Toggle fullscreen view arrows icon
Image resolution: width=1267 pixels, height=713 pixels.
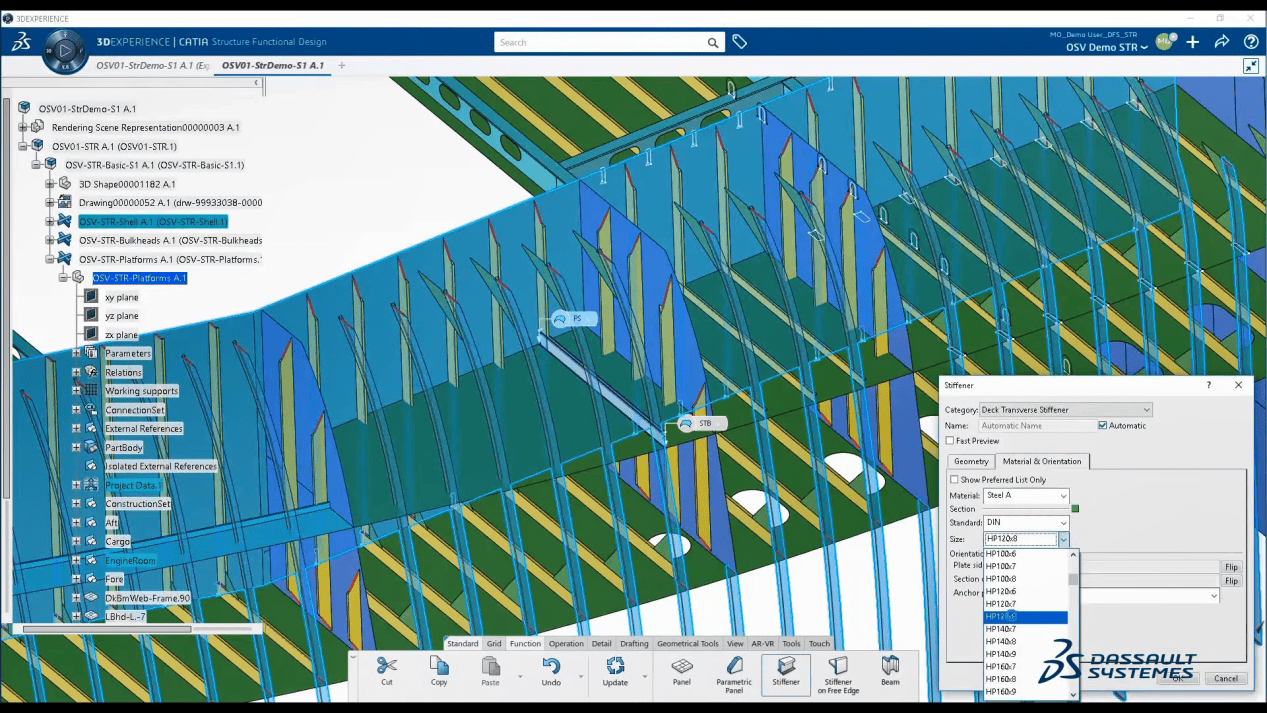(1251, 66)
